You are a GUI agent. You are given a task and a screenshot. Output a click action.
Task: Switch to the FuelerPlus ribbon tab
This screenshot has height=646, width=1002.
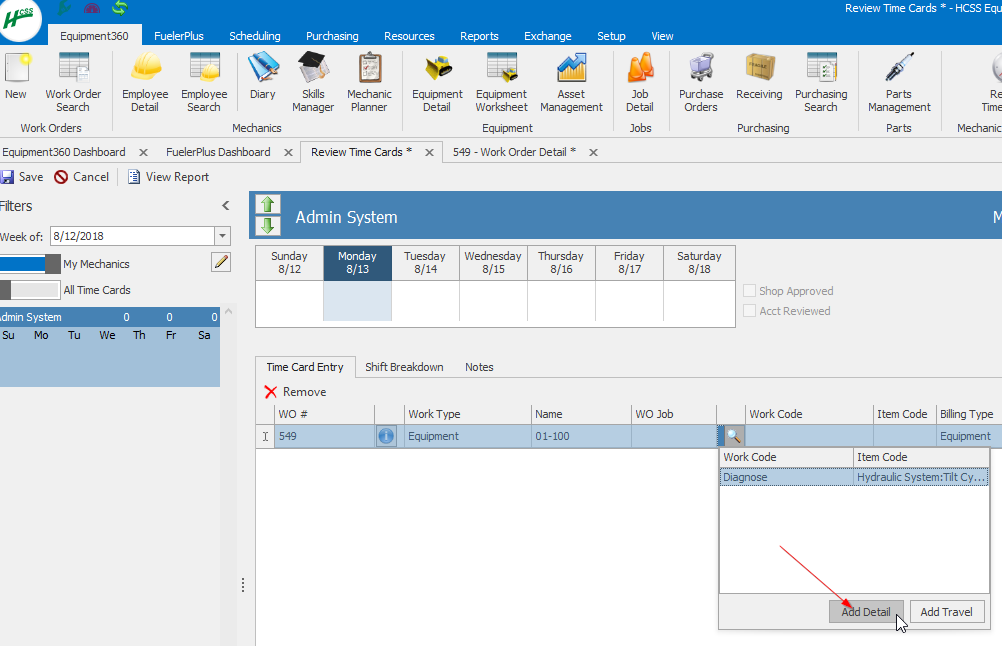(x=179, y=36)
